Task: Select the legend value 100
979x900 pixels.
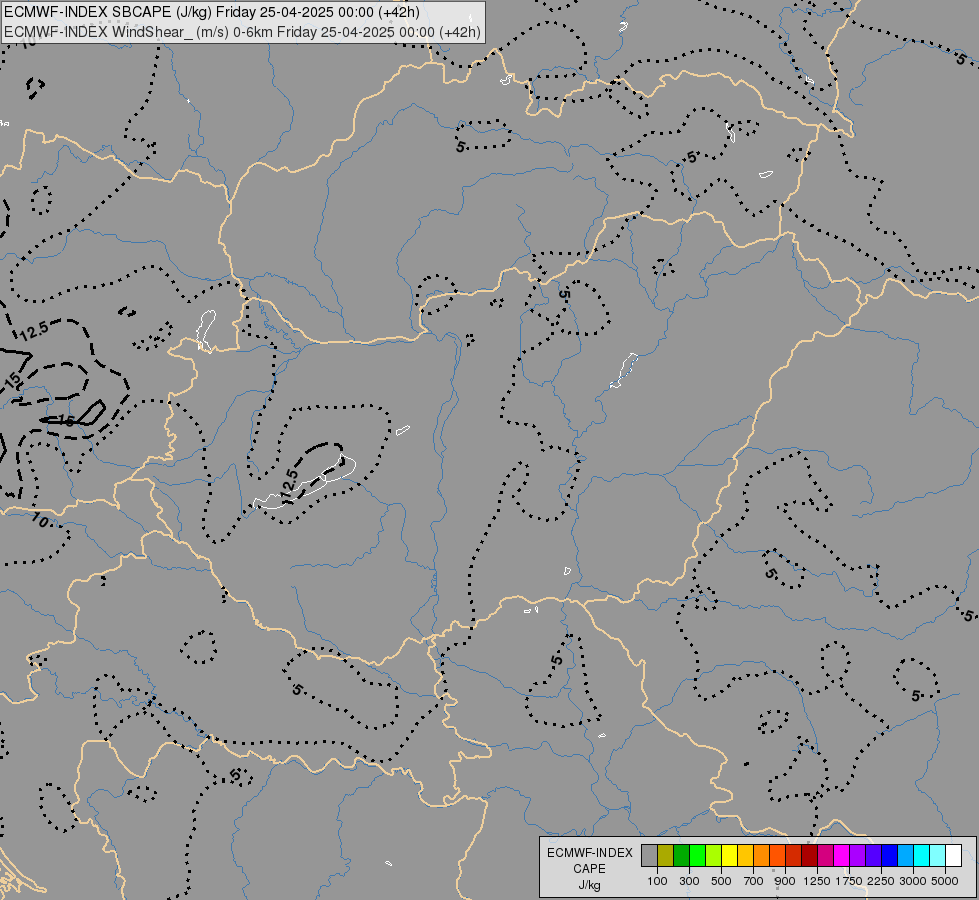Action: click(657, 881)
